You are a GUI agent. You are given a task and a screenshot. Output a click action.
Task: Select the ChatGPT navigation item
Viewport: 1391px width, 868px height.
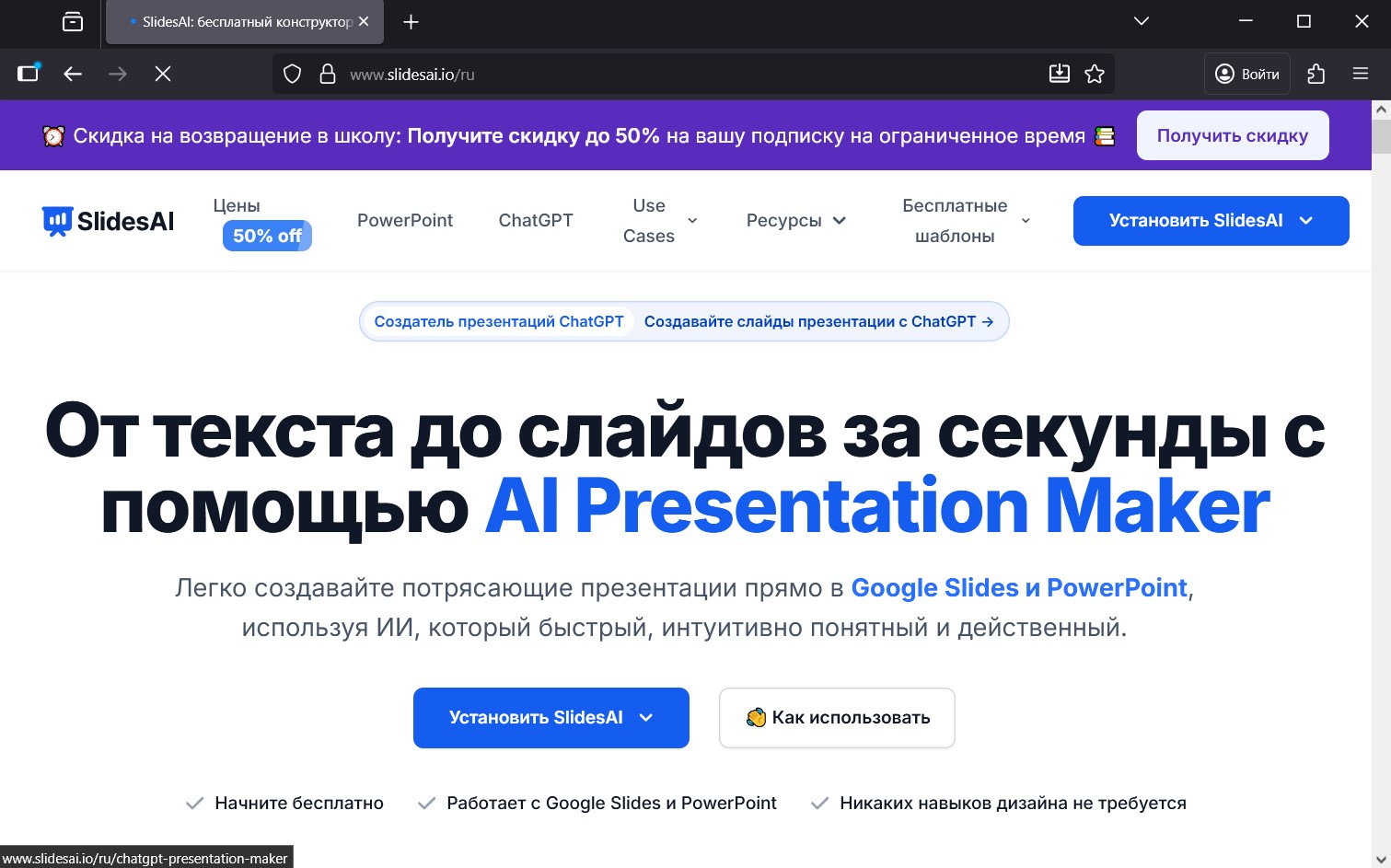coord(536,220)
